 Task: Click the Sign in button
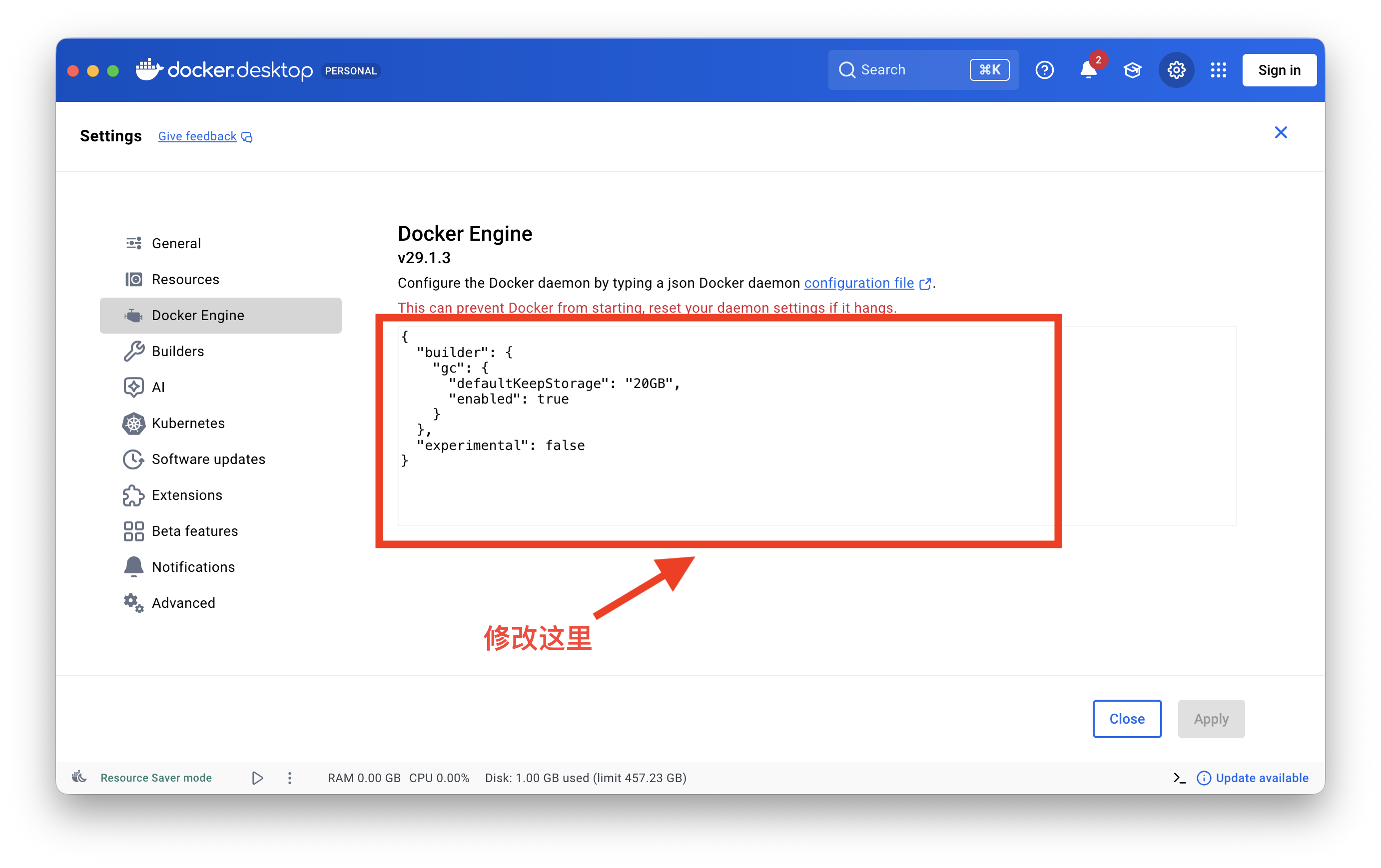[1279, 70]
